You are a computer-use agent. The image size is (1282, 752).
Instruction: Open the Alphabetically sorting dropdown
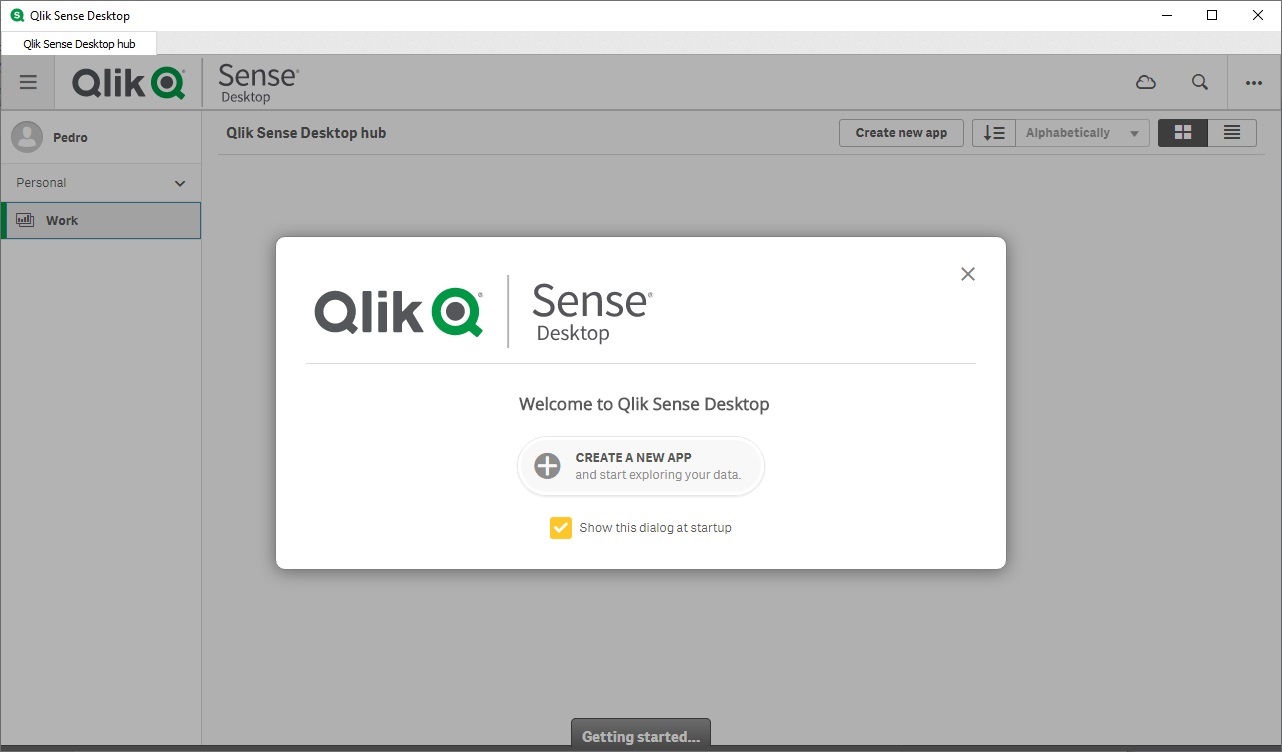1083,132
